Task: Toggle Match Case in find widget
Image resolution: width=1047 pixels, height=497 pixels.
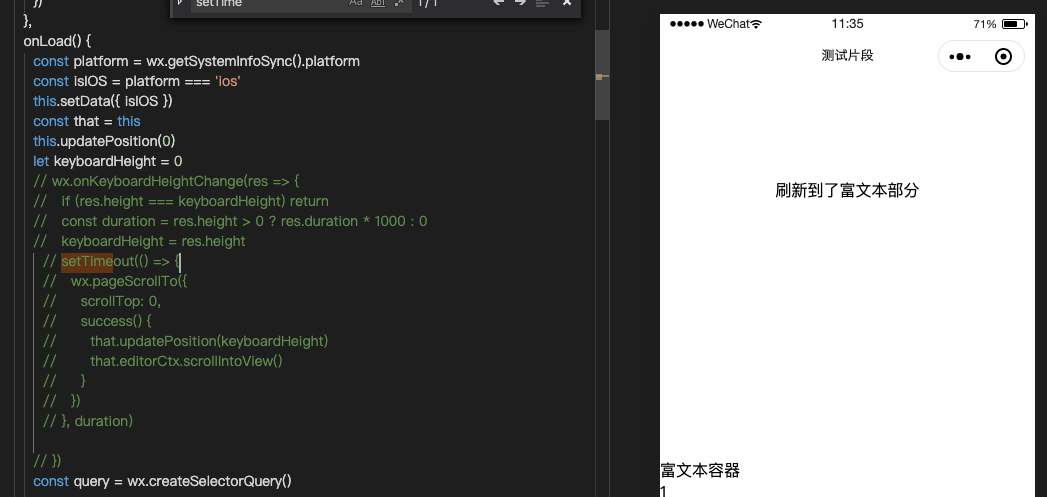Action: [x=356, y=3]
